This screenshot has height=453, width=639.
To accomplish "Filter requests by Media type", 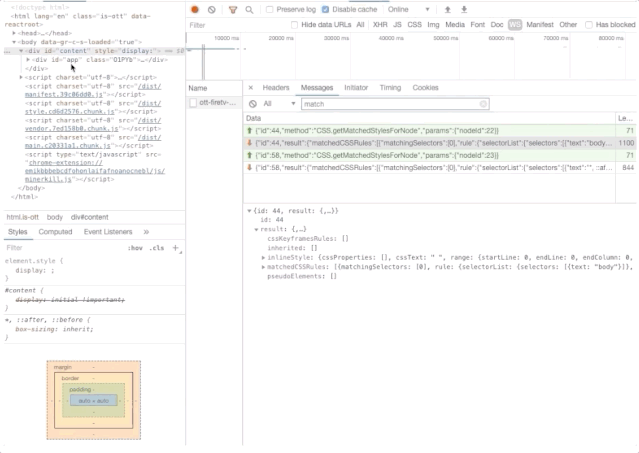I will (x=455, y=25).
